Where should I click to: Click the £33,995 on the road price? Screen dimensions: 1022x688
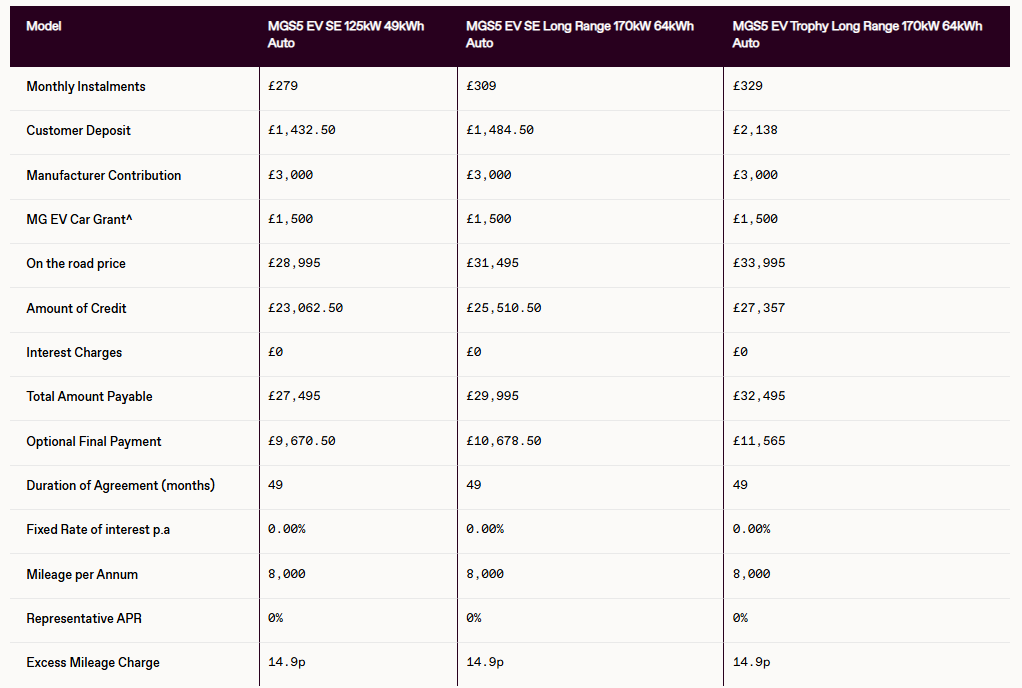759,264
